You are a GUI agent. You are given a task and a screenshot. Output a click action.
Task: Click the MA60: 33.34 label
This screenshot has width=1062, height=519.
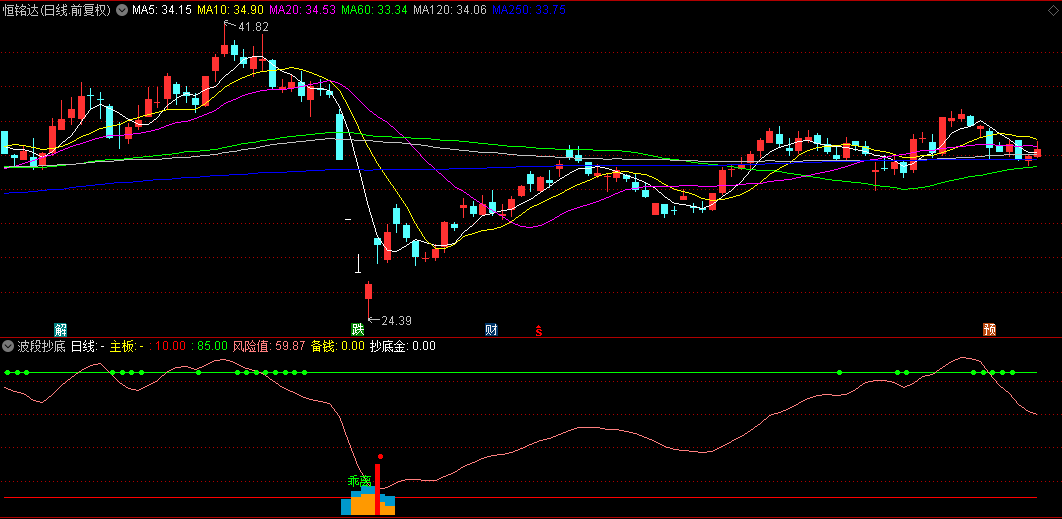click(x=374, y=11)
